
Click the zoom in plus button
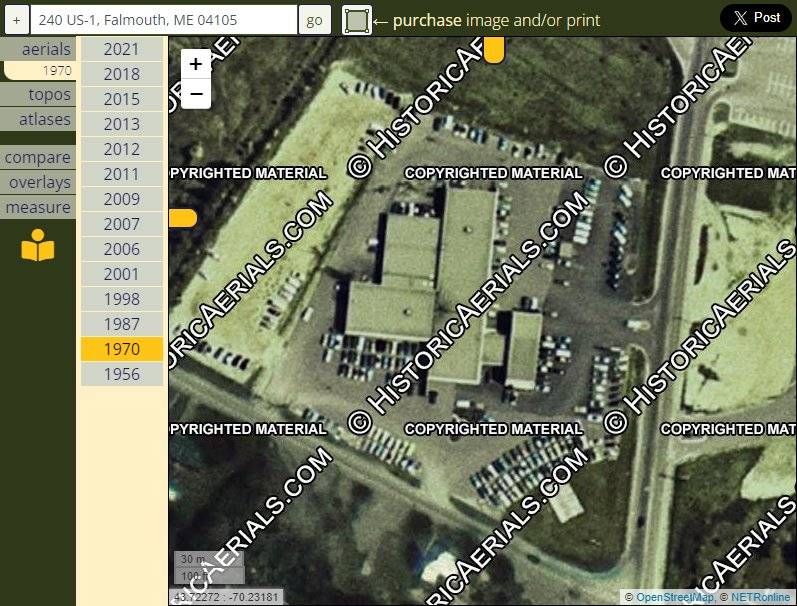pos(195,64)
